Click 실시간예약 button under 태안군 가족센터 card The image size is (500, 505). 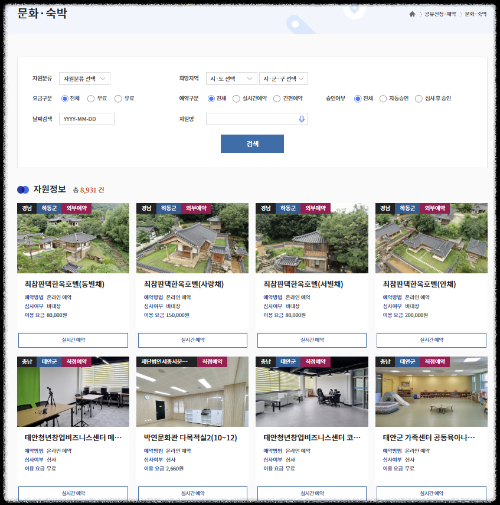pyautogui.click(x=431, y=493)
